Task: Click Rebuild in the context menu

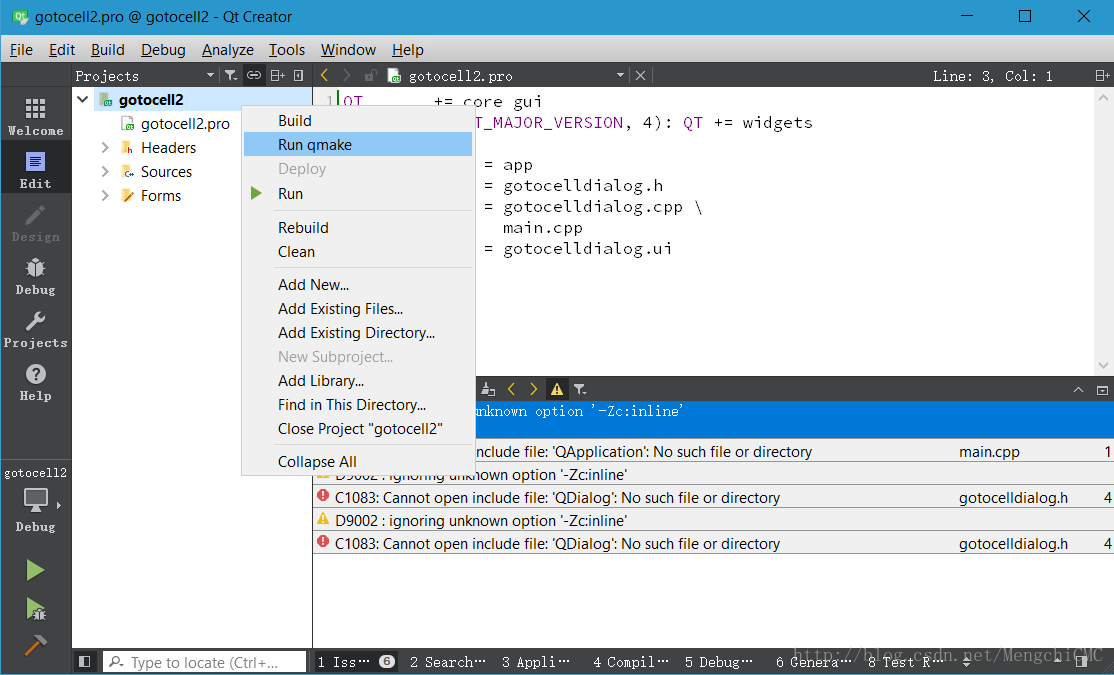Action: coord(303,227)
